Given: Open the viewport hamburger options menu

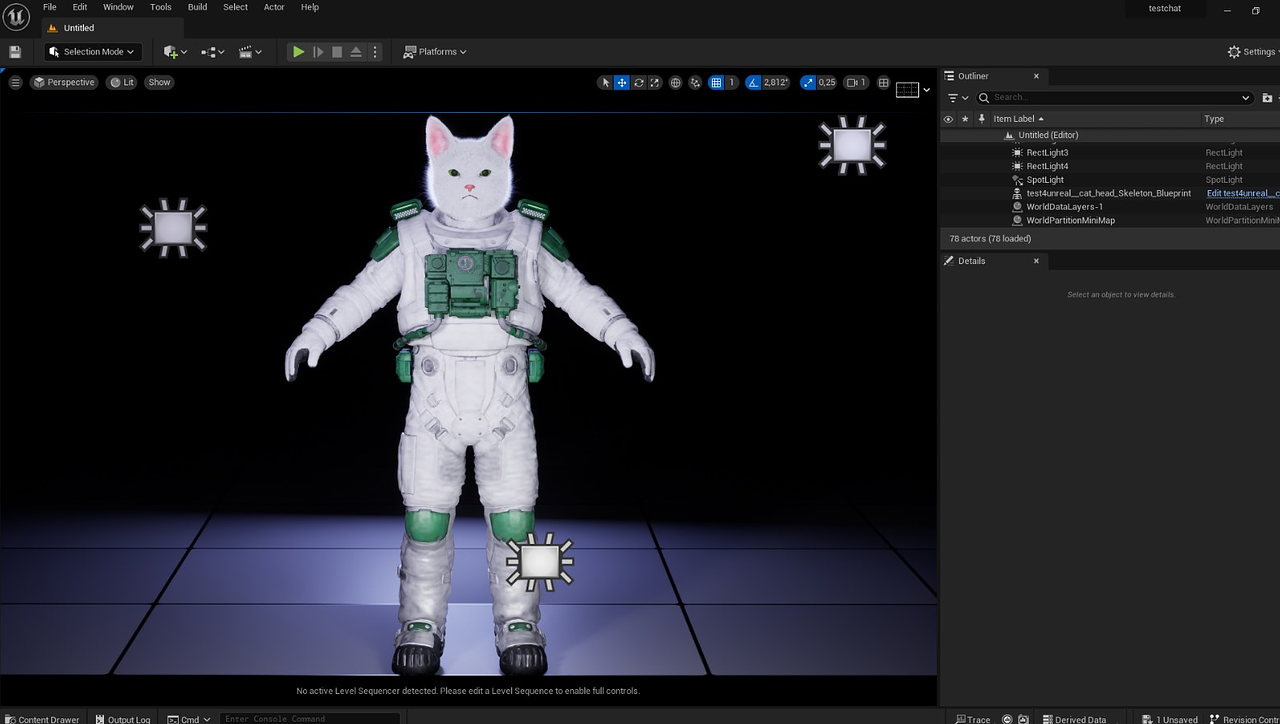Looking at the screenshot, I should [15, 83].
